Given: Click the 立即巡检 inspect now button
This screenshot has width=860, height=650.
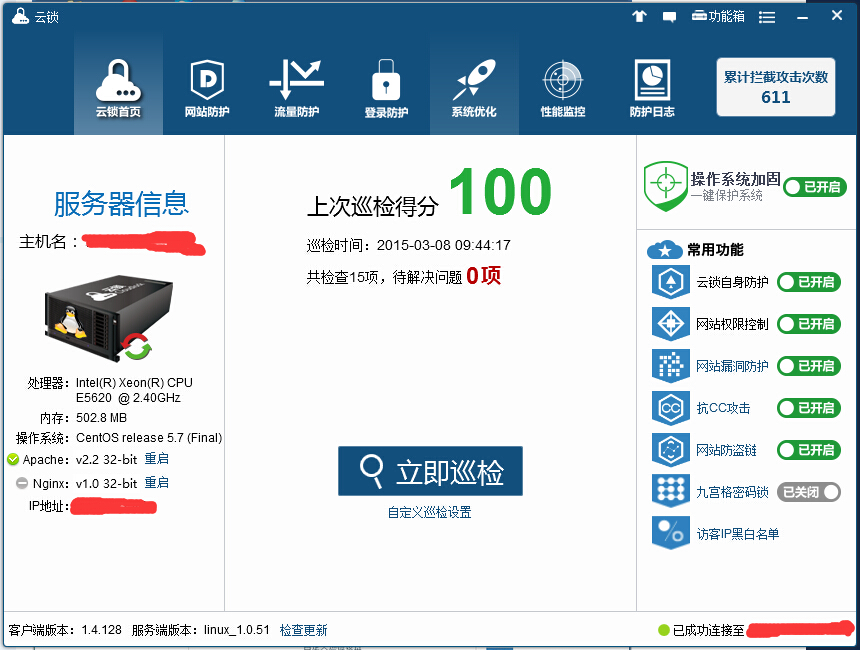Looking at the screenshot, I should point(430,471).
